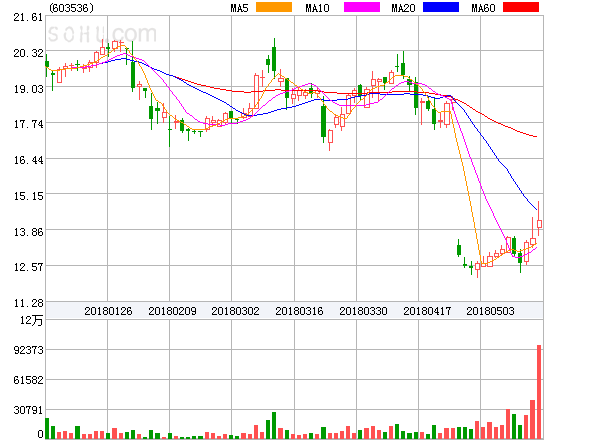
Task: Select the MA60 legend label
Action: (x=483, y=8)
